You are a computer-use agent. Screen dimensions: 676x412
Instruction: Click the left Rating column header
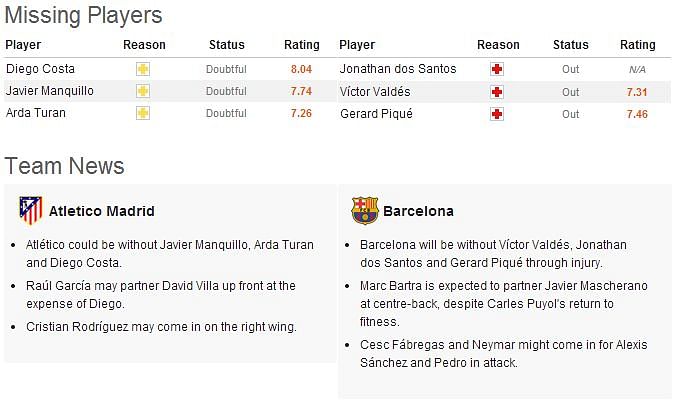302,45
